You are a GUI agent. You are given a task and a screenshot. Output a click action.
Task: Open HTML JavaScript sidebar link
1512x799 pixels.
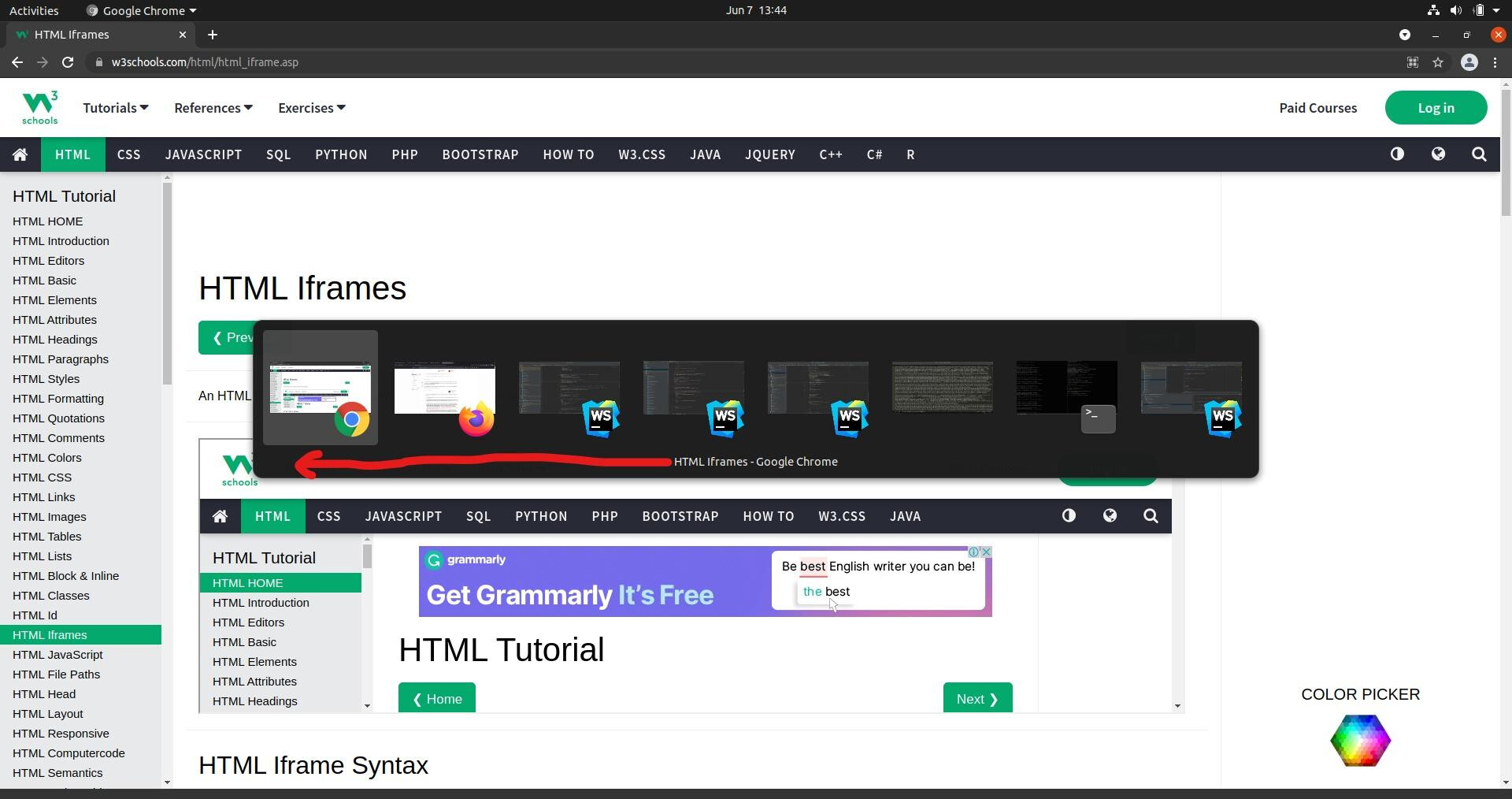tap(57, 655)
